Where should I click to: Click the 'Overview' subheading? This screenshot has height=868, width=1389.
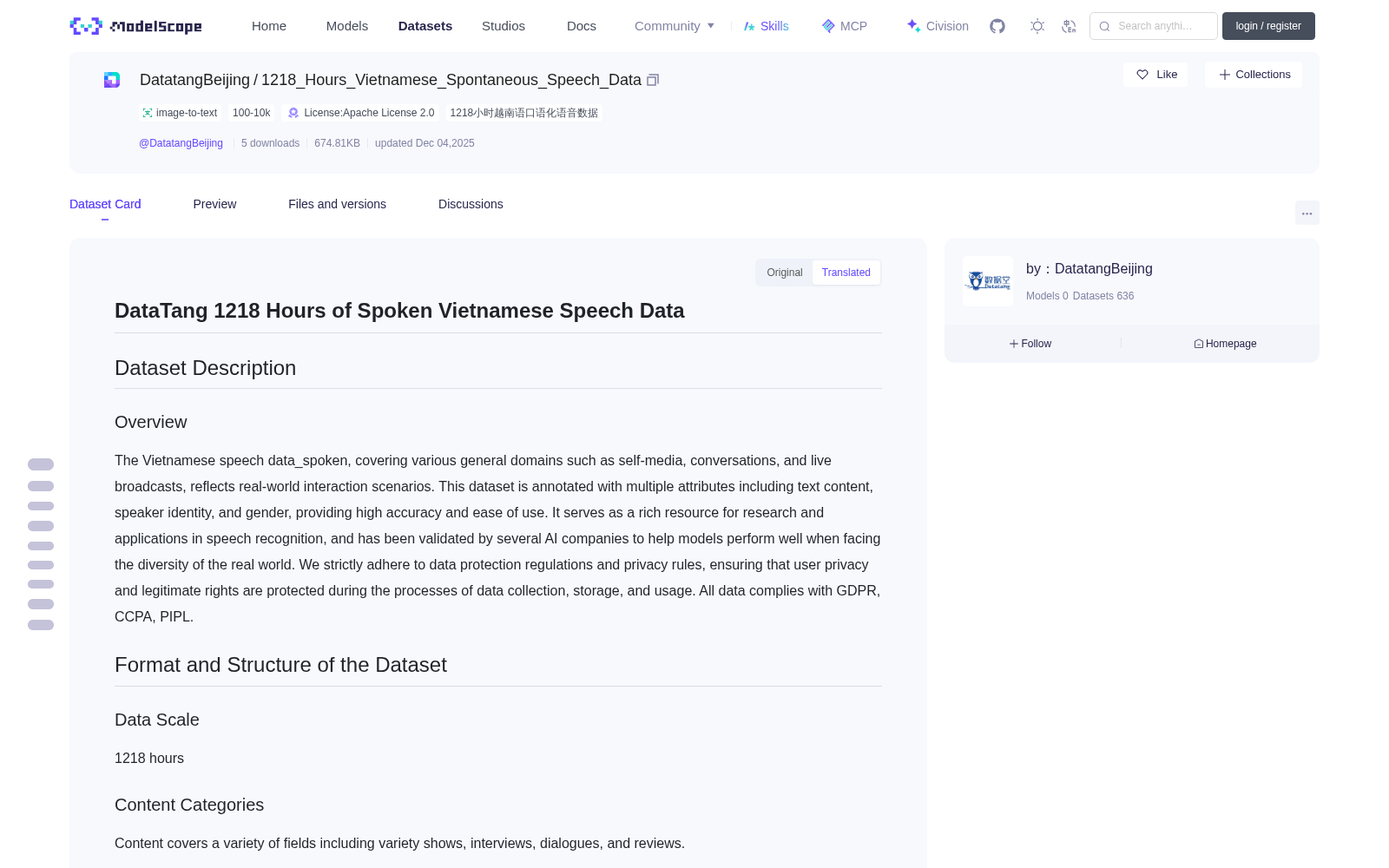(x=151, y=422)
